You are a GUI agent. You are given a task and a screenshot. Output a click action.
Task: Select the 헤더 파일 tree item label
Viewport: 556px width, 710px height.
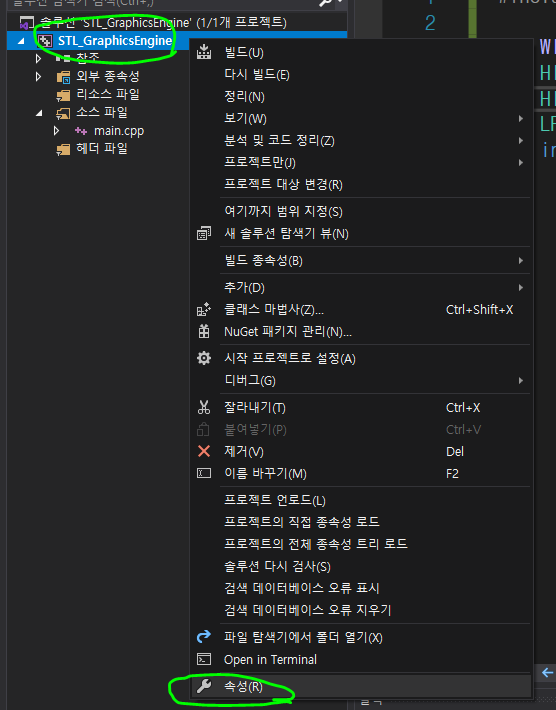[102, 149]
